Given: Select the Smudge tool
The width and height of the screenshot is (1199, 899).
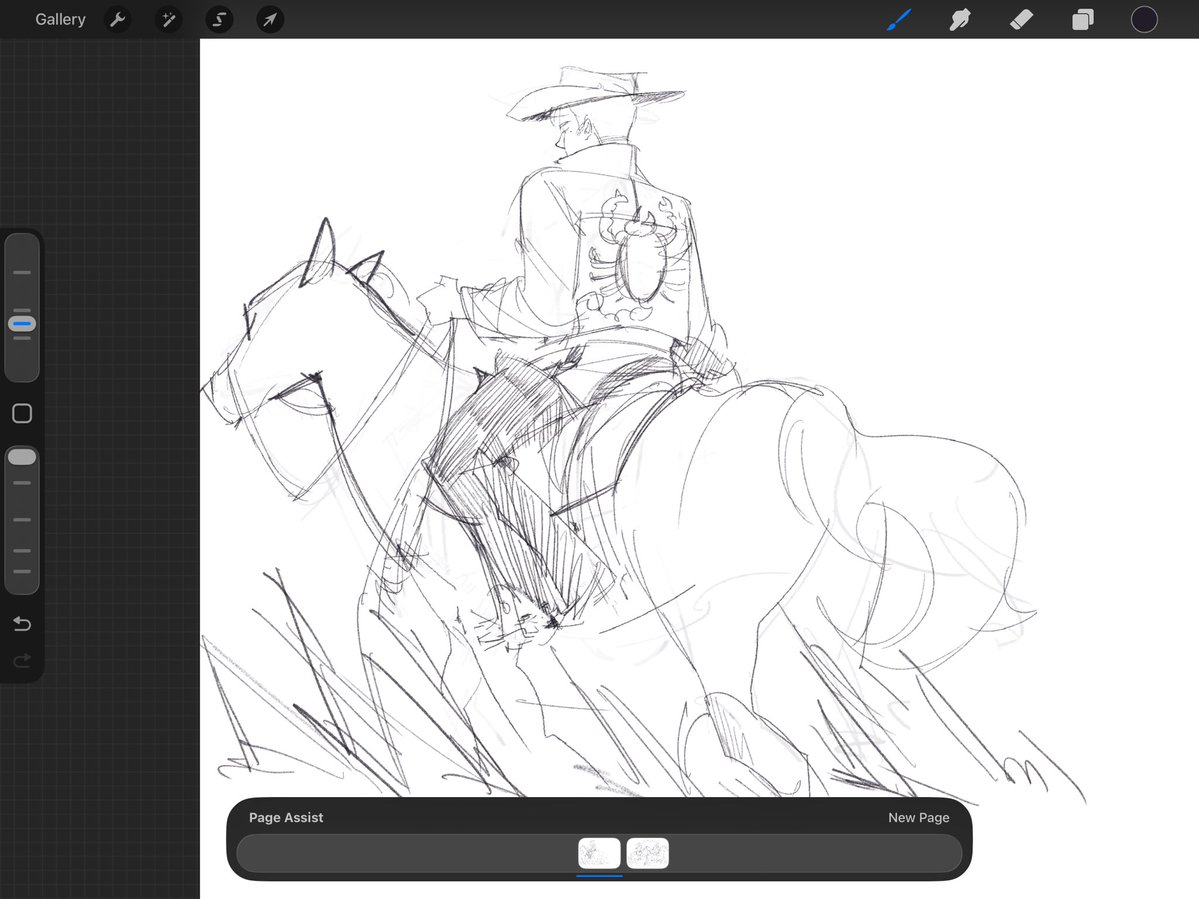Looking at the screenshot, I should point(960,19).
